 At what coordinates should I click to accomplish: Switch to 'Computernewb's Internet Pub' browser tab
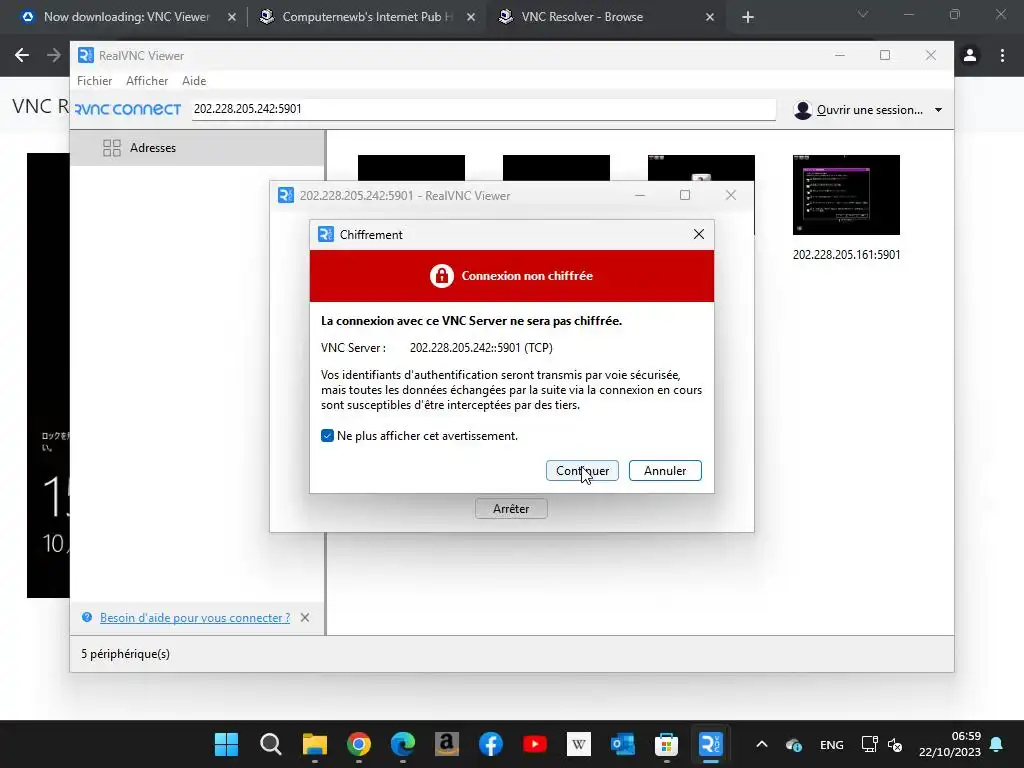(366, 17)
